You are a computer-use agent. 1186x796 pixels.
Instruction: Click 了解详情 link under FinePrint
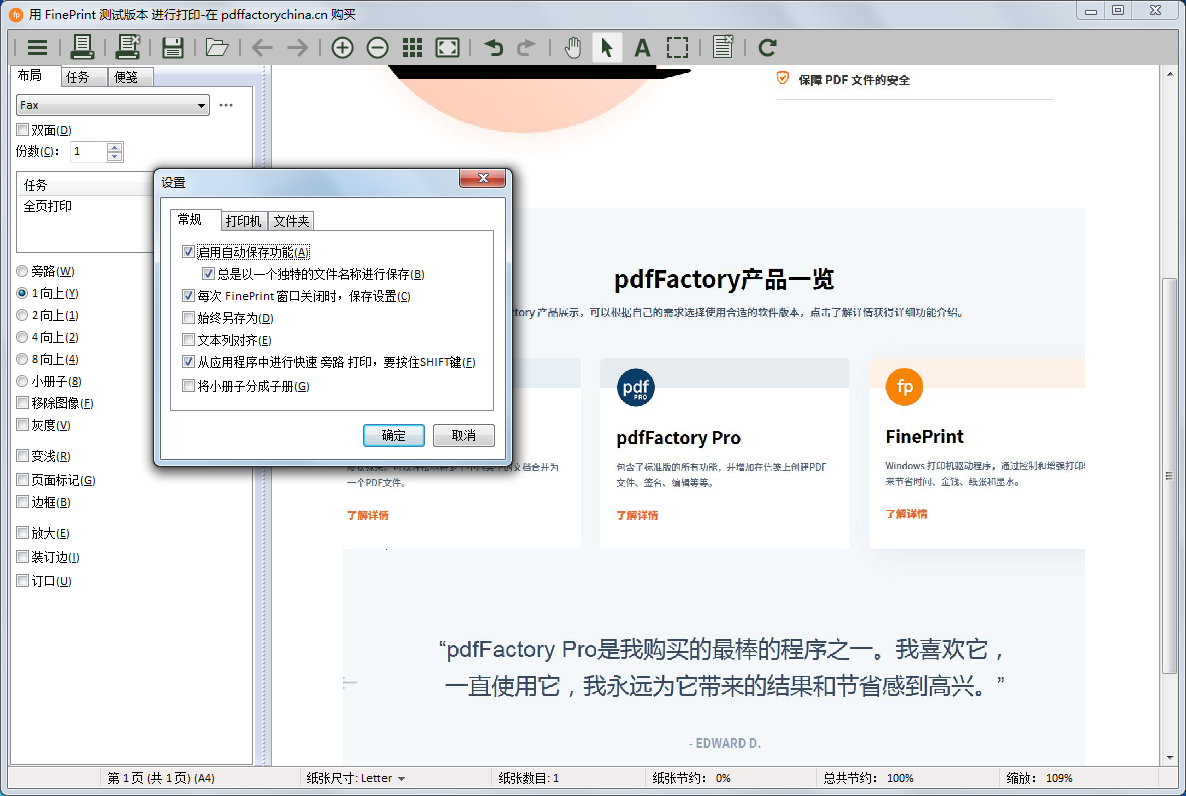pos(906,514)
